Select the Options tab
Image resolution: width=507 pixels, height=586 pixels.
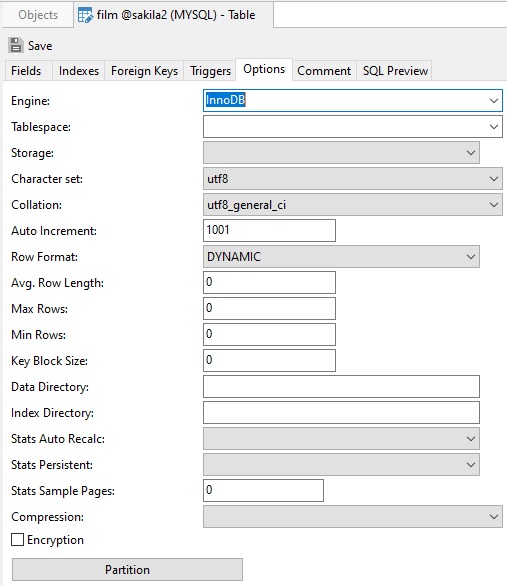click(x=264, y=69)
